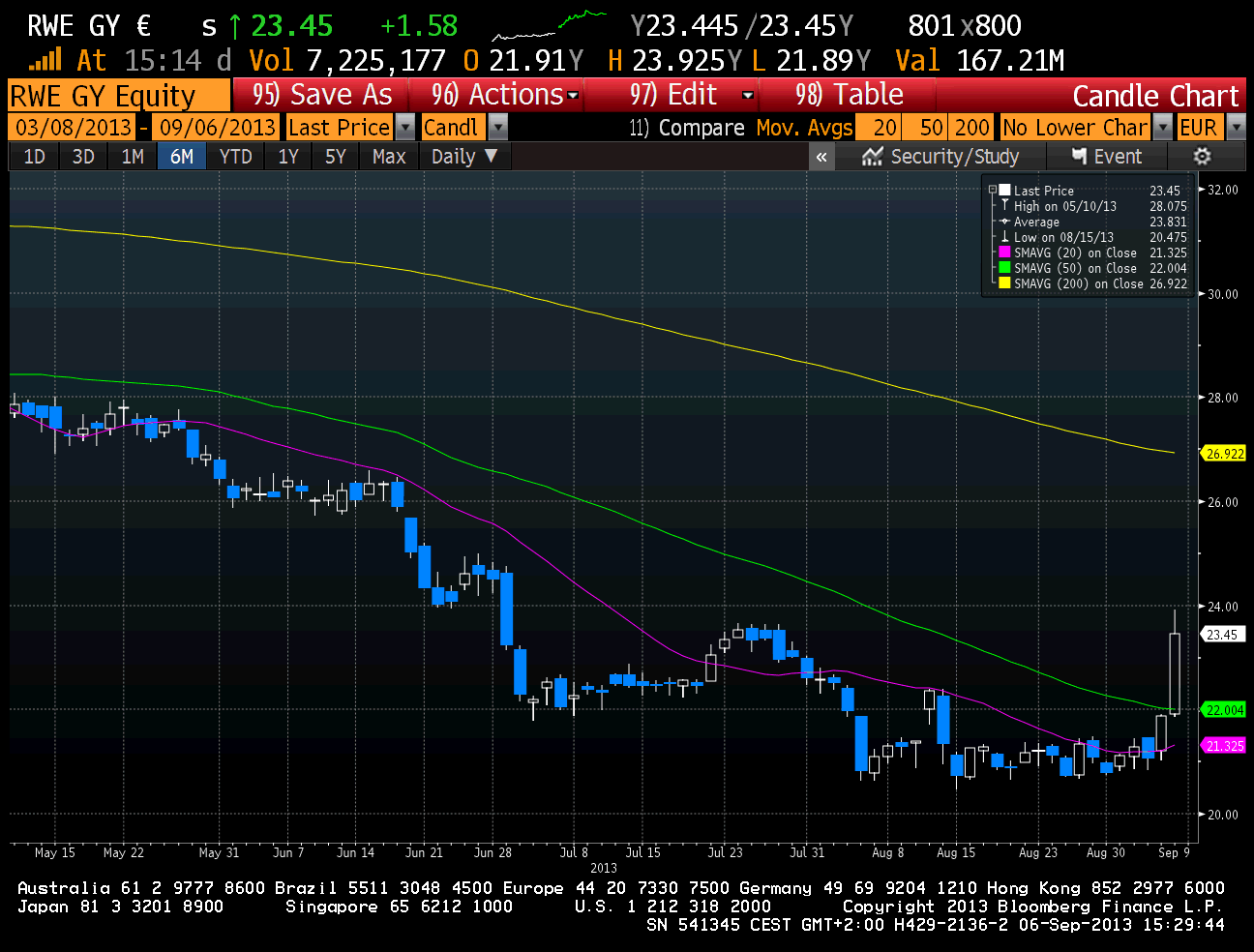The image size is (1254, 952).
Task: Click the RWE GY Equity security field
Action: click(119, 96)
